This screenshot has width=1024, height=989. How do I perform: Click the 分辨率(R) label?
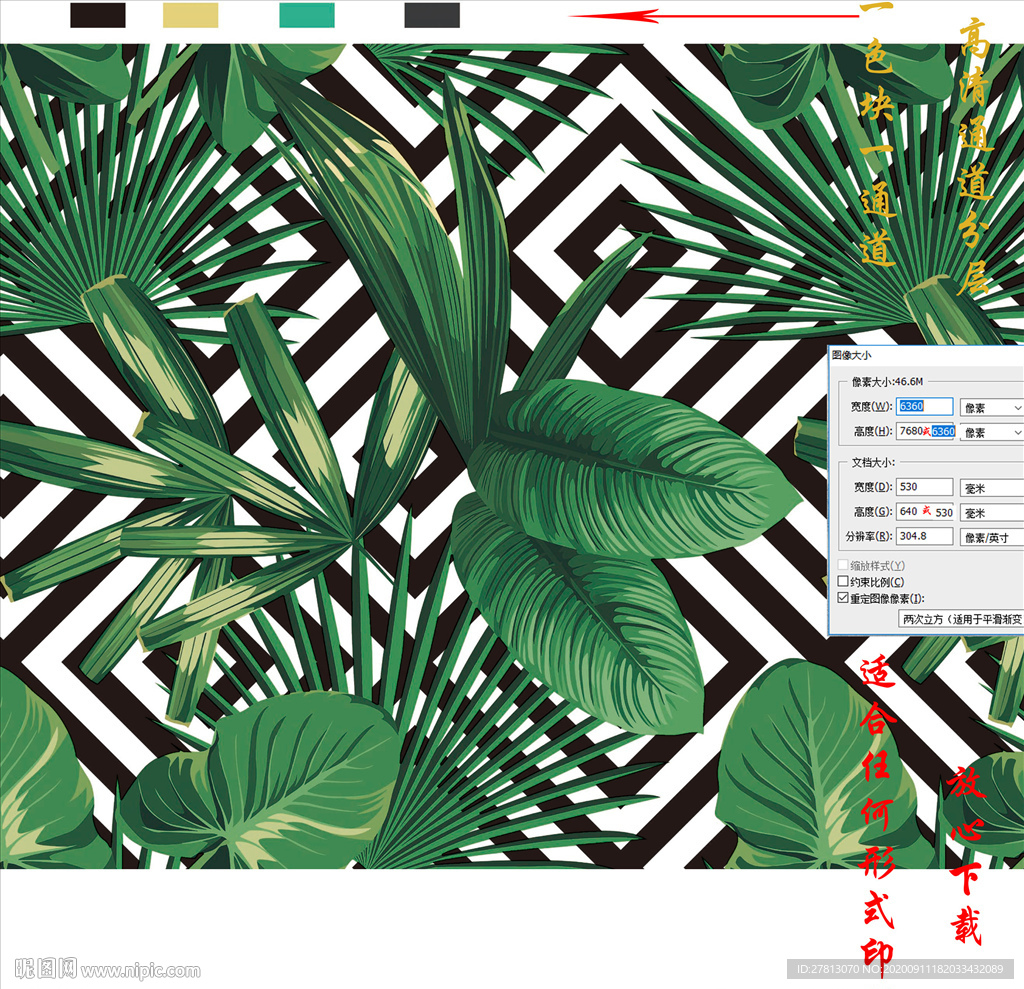tap(869, 536)
